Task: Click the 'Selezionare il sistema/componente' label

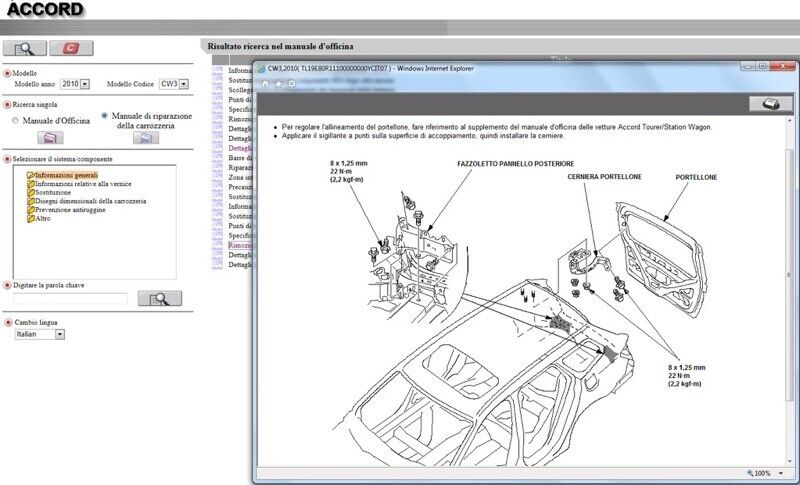Action: [62, 159]
